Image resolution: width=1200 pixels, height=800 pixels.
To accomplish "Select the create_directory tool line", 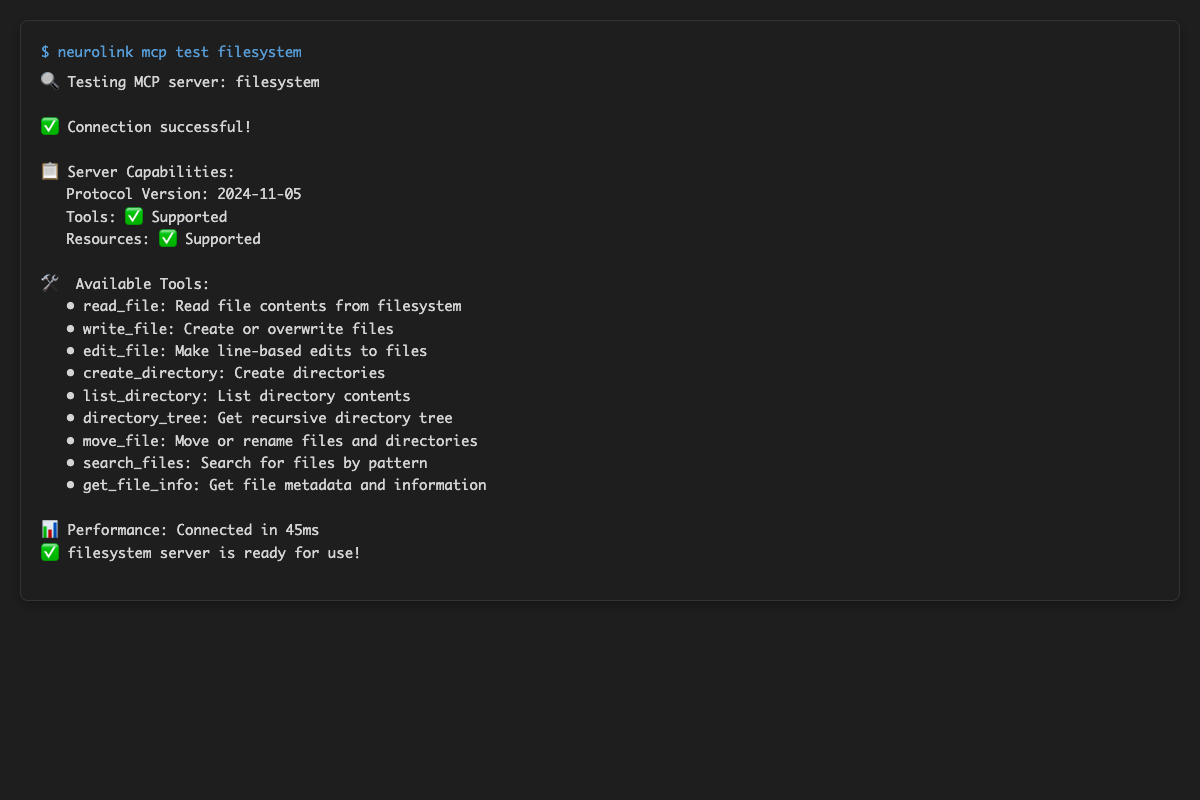I will pyautogui.click(x=233, y=373).
